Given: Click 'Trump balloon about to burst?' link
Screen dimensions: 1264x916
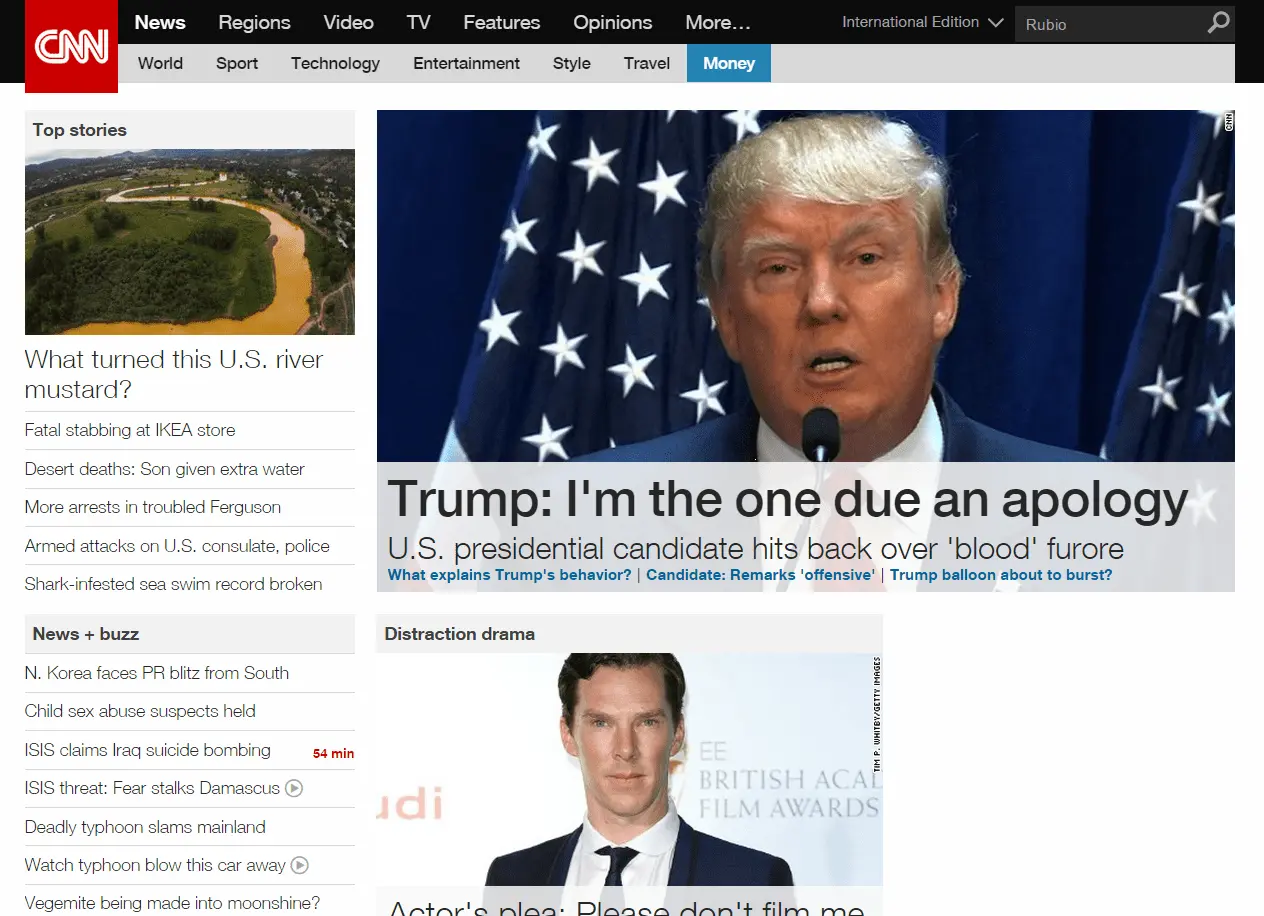Looking at the screenshot, I should (1001, 575).
